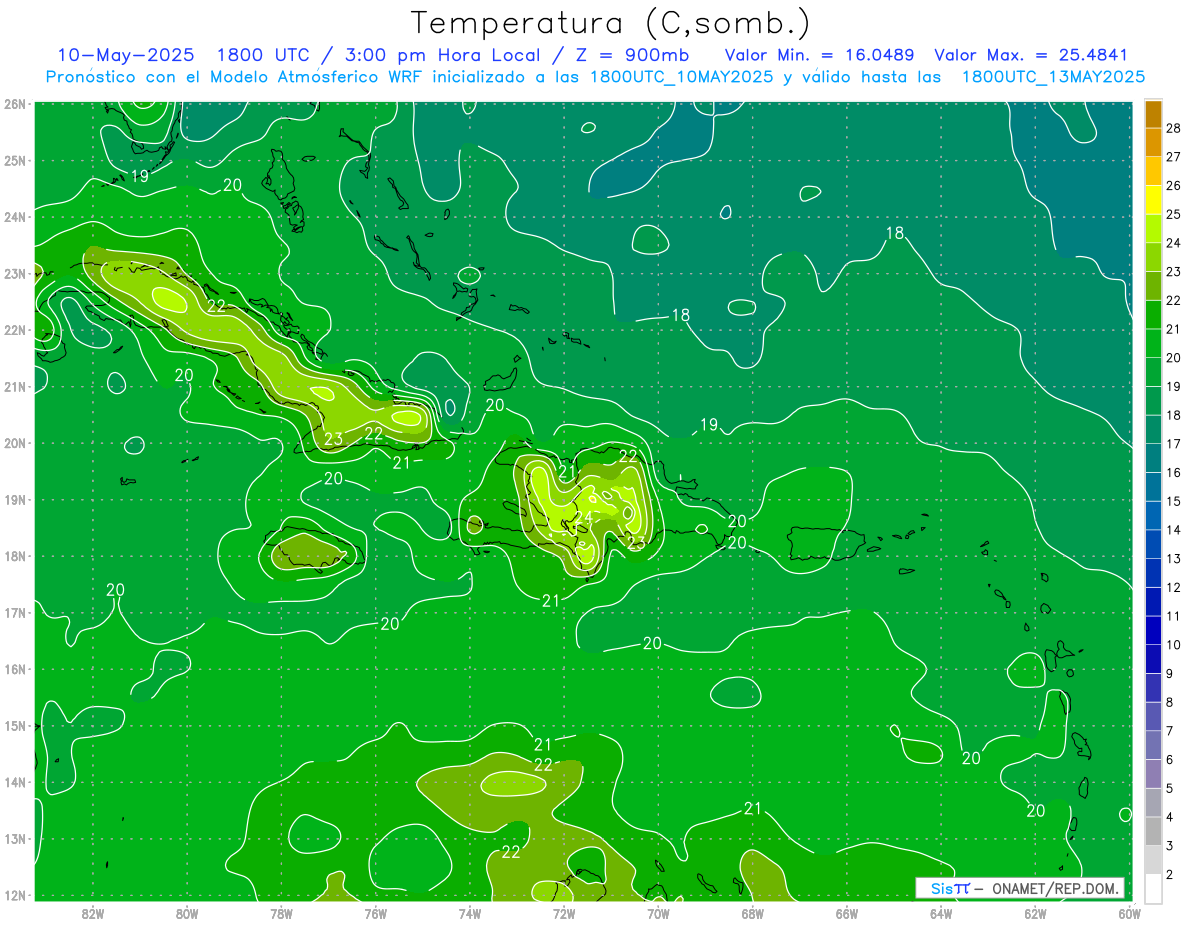Click the "21N" latitude axis label
The width and height of the screenshot is (1200, 927).
tap(15, 386)
